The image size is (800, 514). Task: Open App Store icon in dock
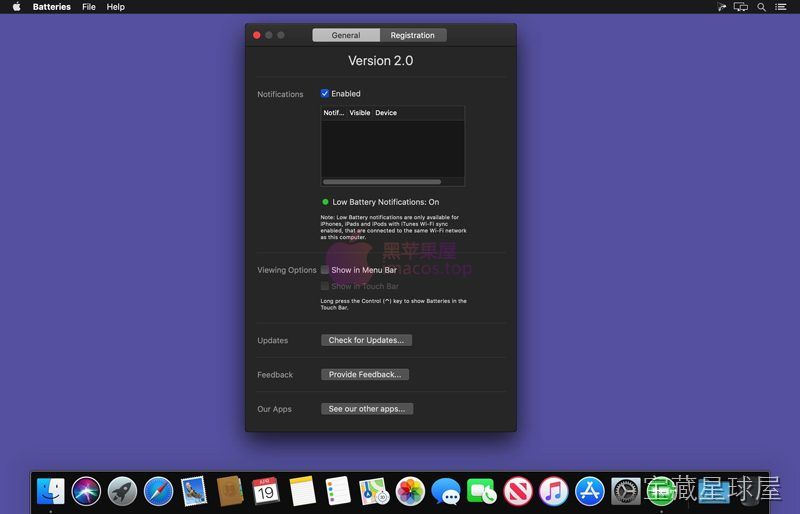(x=590, y=491)
